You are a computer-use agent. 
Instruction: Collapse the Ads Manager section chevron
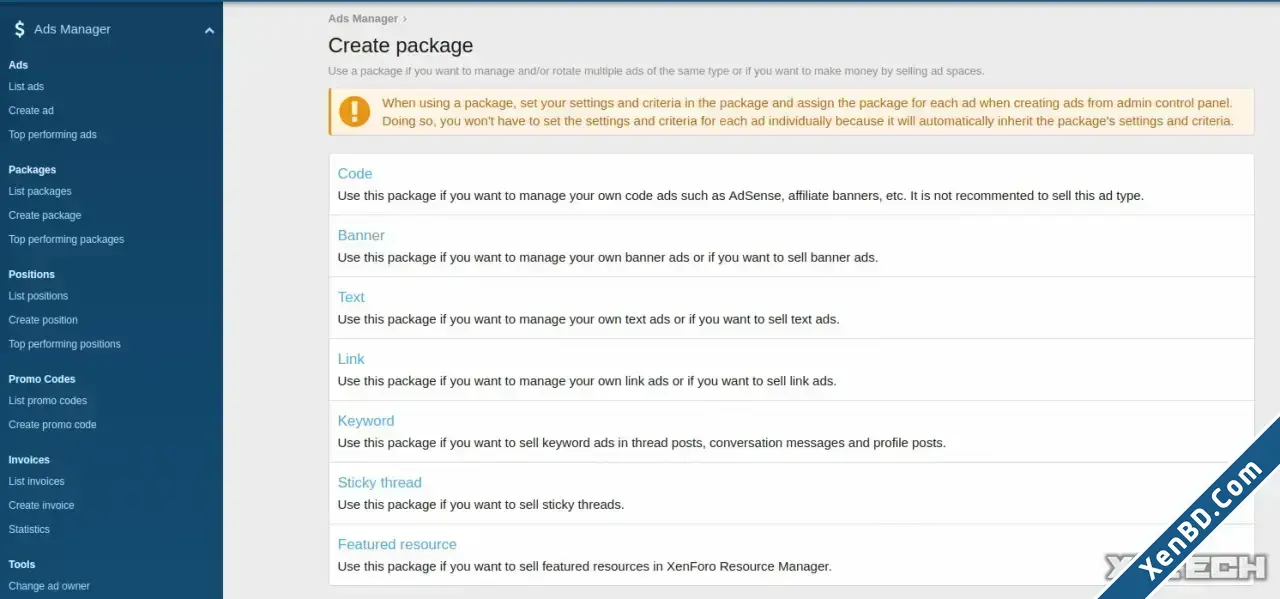(x=209, y=31)
